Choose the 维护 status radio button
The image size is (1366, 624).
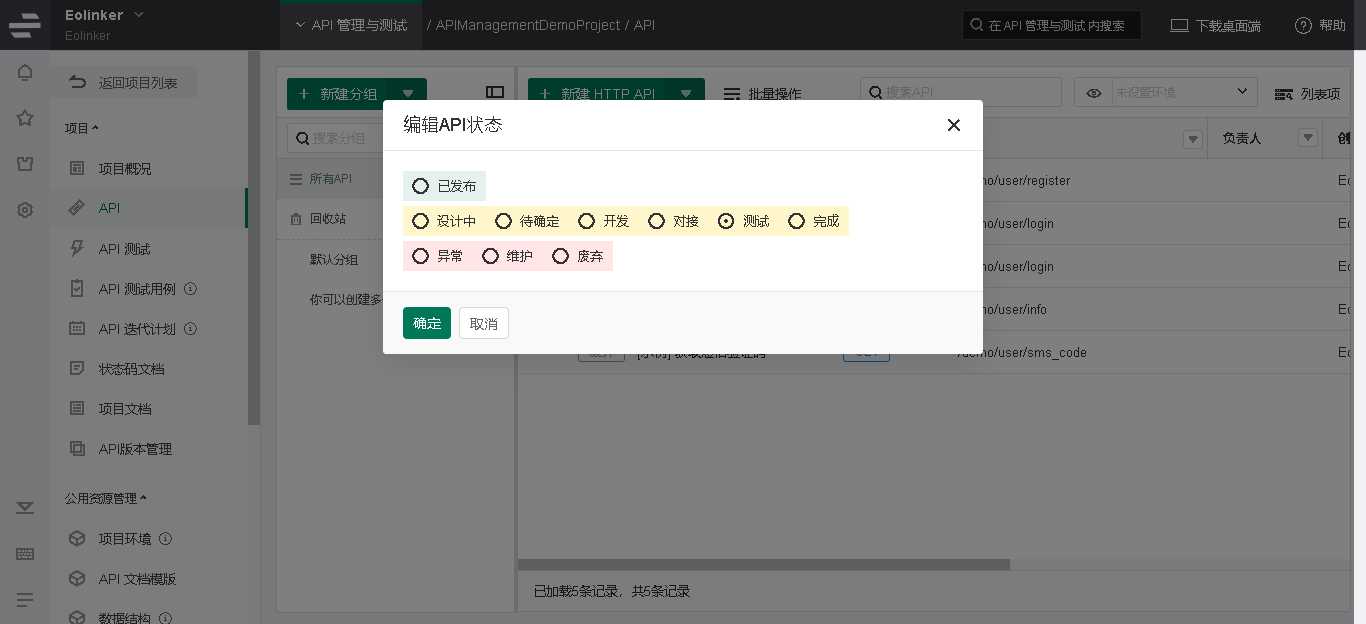point(490,256)
